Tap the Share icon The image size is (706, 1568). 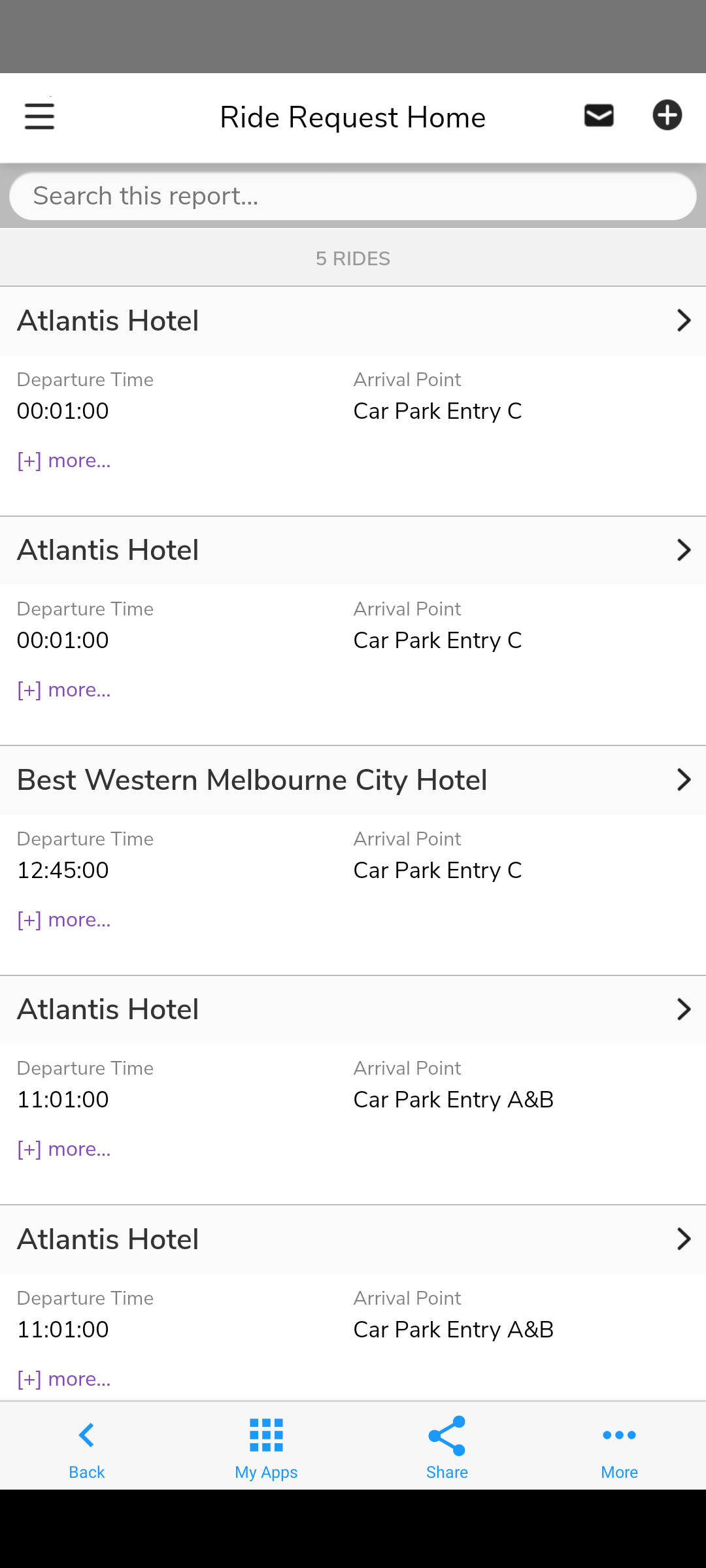pos(447,1436)
